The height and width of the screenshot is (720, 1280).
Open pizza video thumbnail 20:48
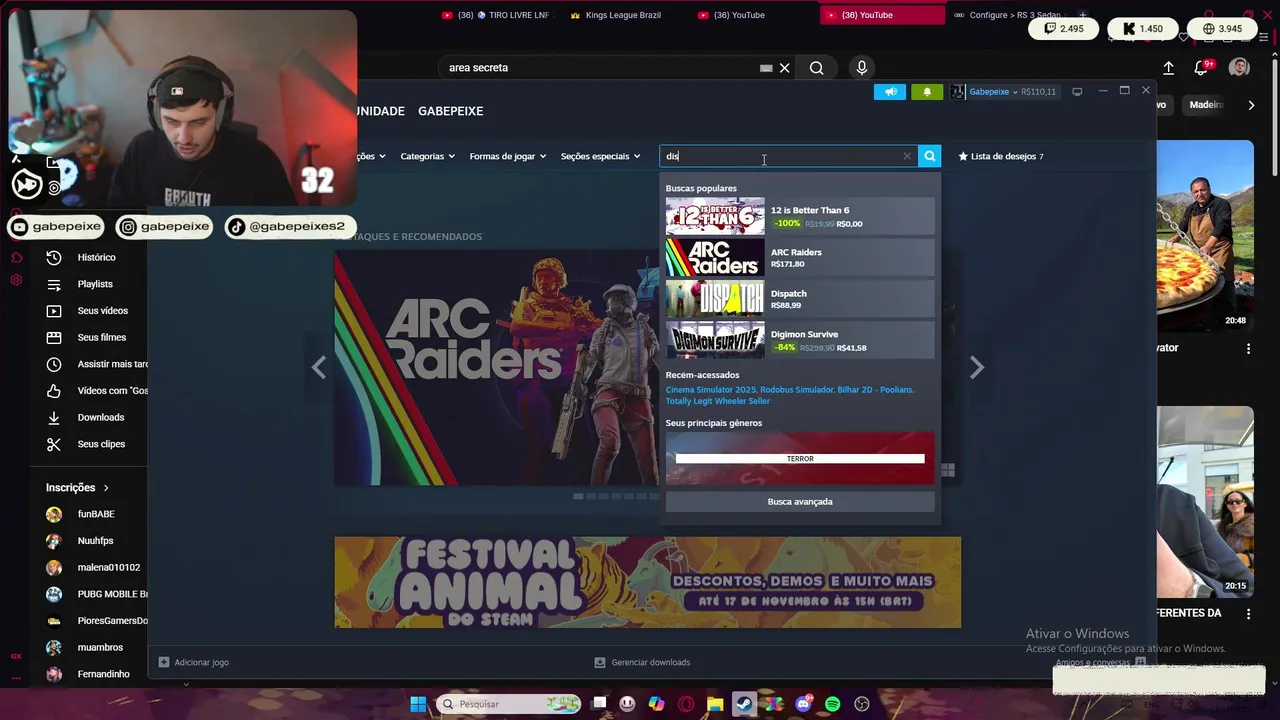point(1205,236)
